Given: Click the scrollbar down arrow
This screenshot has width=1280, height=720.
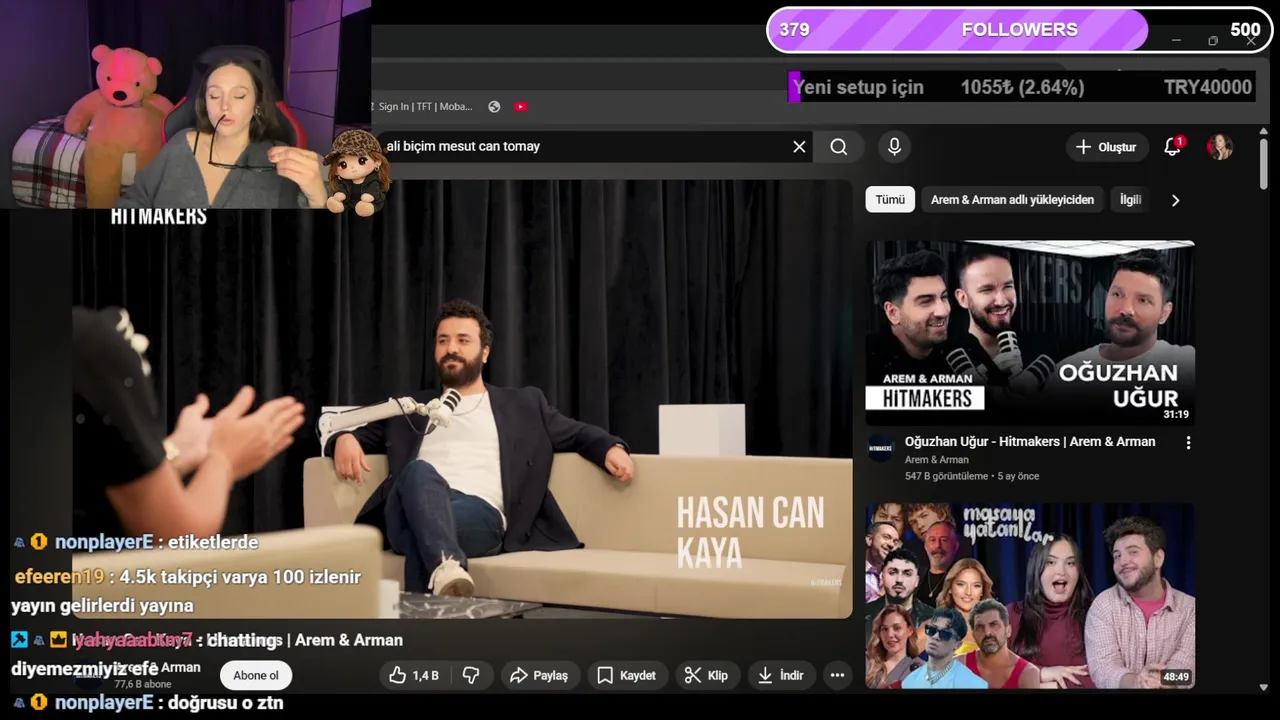Looking at the screenshot, I should click(x=1264, y=687).
